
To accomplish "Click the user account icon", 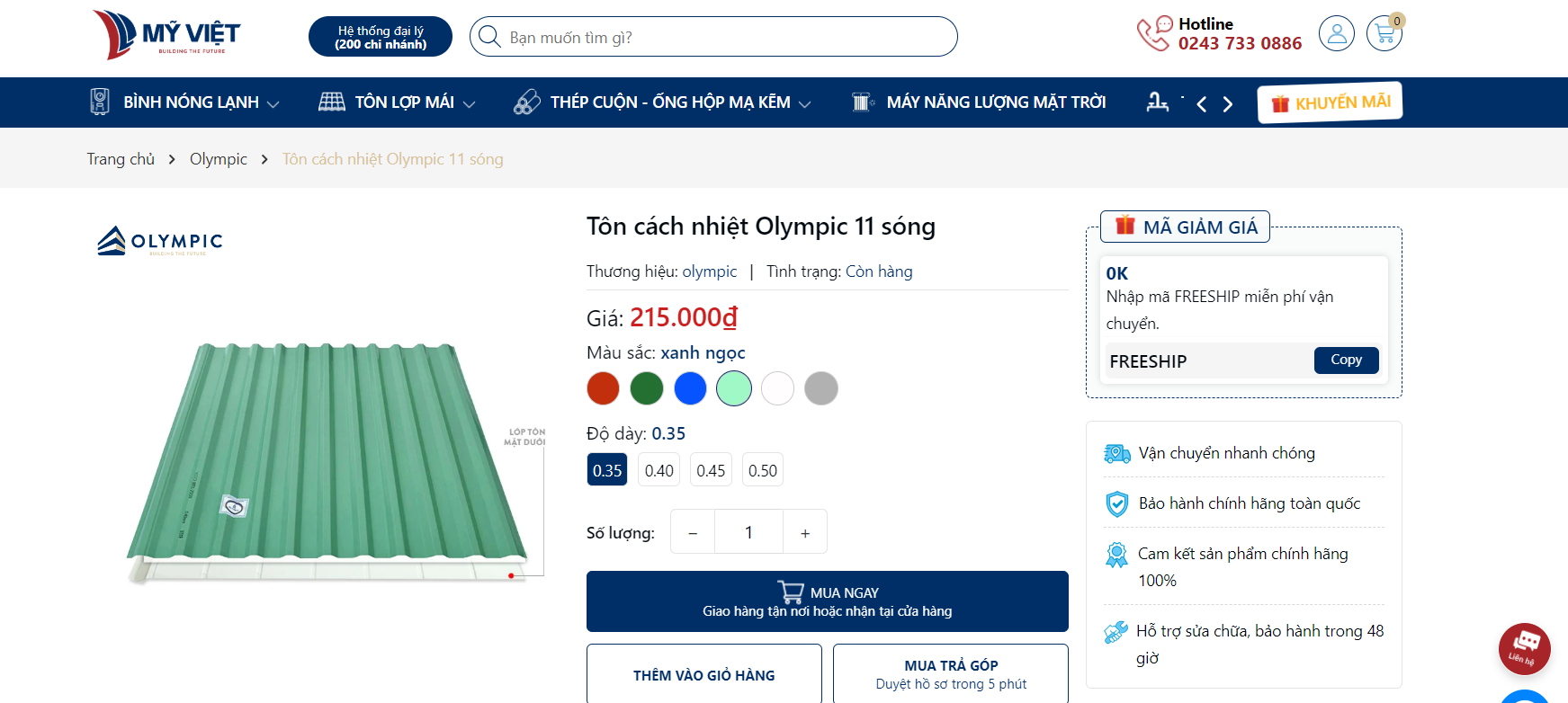I will 1337,34.
